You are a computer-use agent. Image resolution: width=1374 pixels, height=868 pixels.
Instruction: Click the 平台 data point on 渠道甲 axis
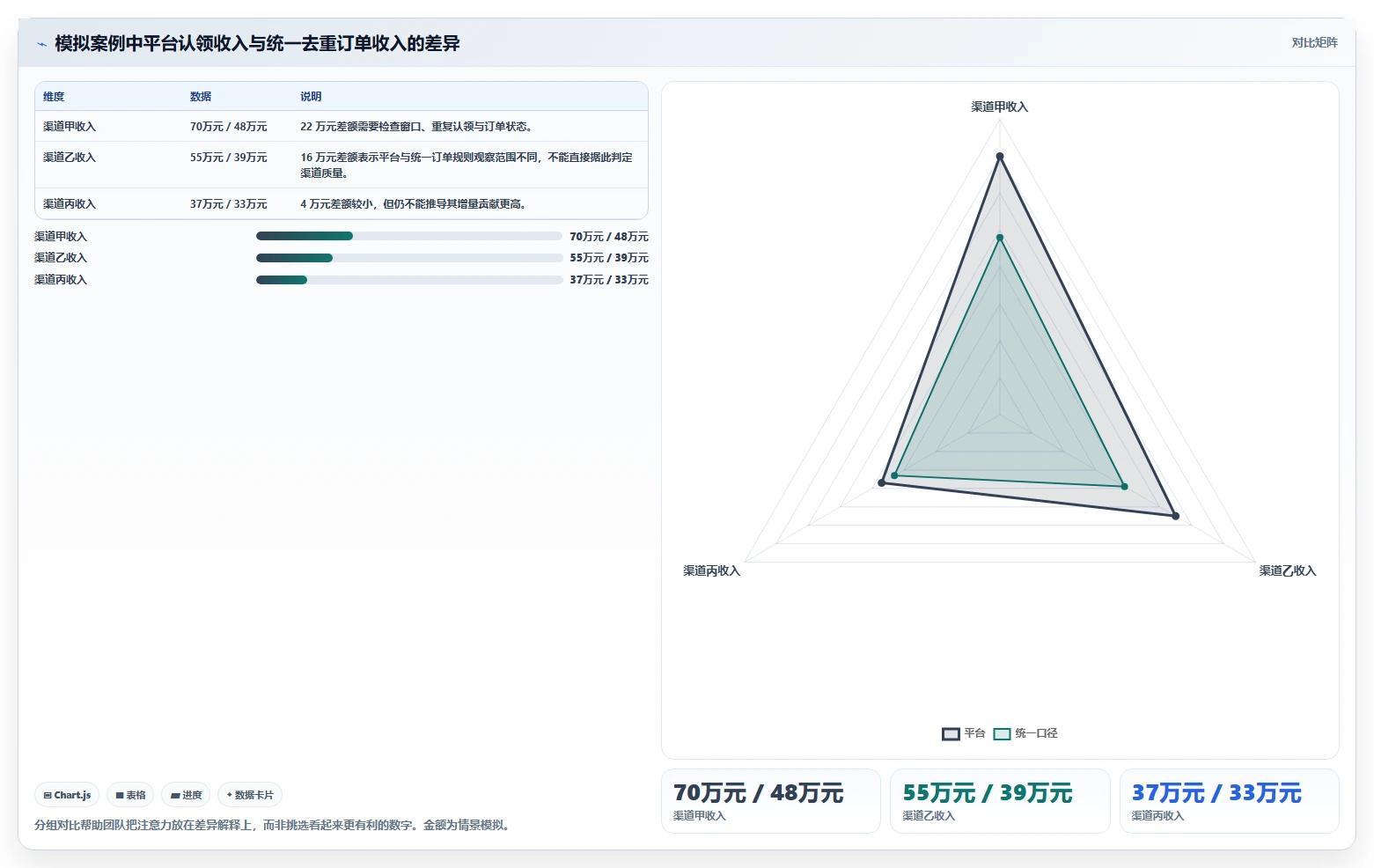1000,157
